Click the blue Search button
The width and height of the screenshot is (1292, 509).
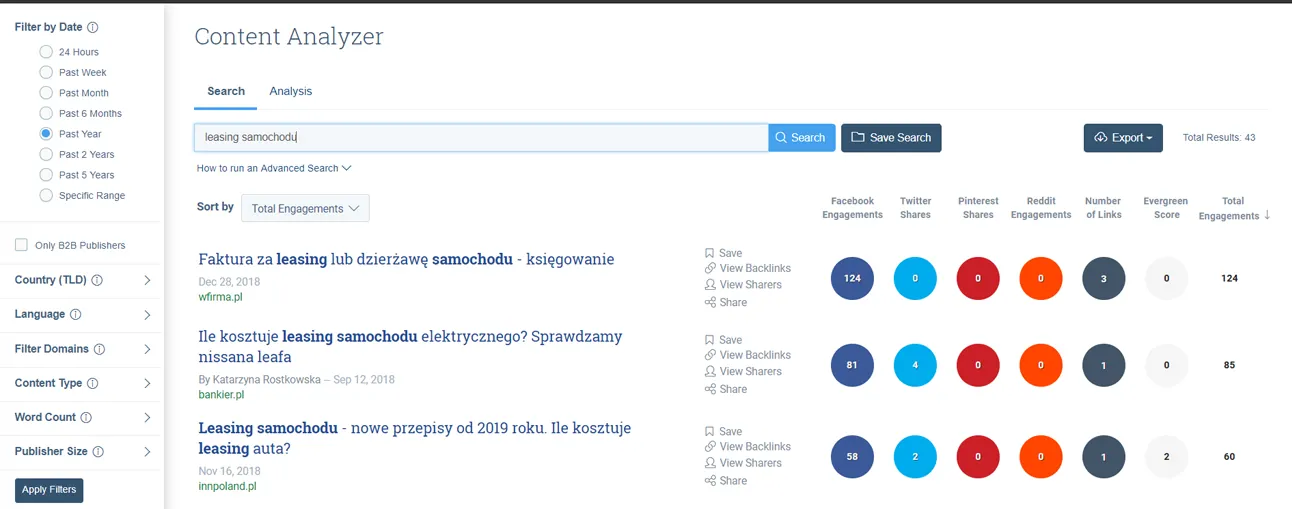coord(802,138)
